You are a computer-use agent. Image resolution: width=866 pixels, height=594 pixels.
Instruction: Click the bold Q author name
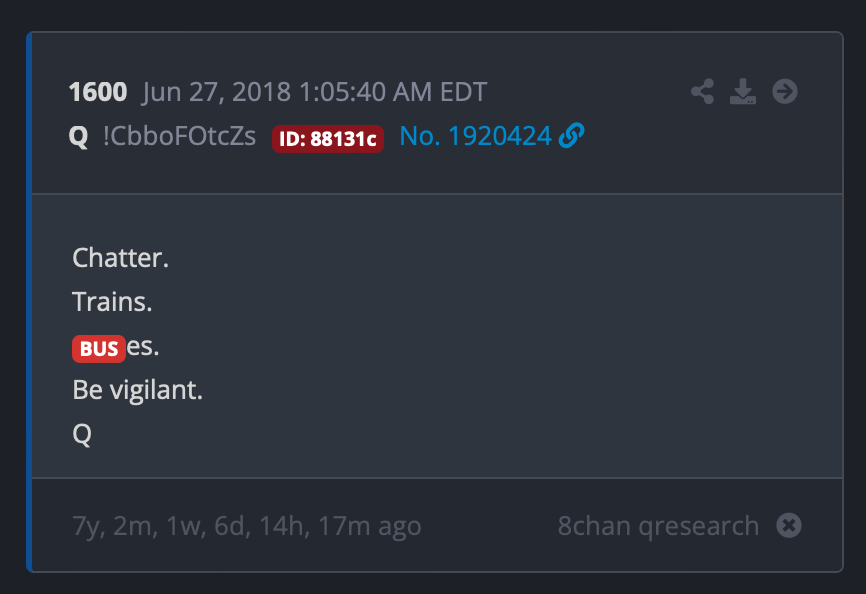click(x=78, y=137)
